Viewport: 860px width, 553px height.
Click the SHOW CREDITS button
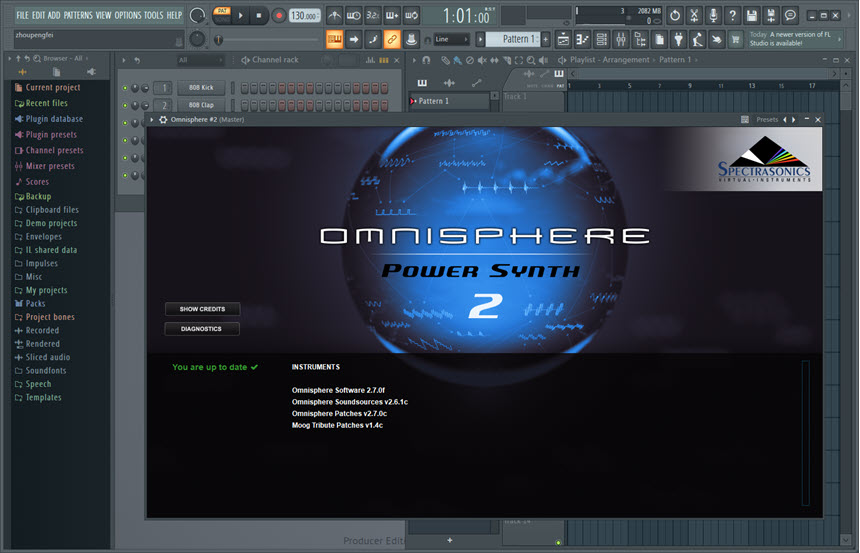coord(202,309)
